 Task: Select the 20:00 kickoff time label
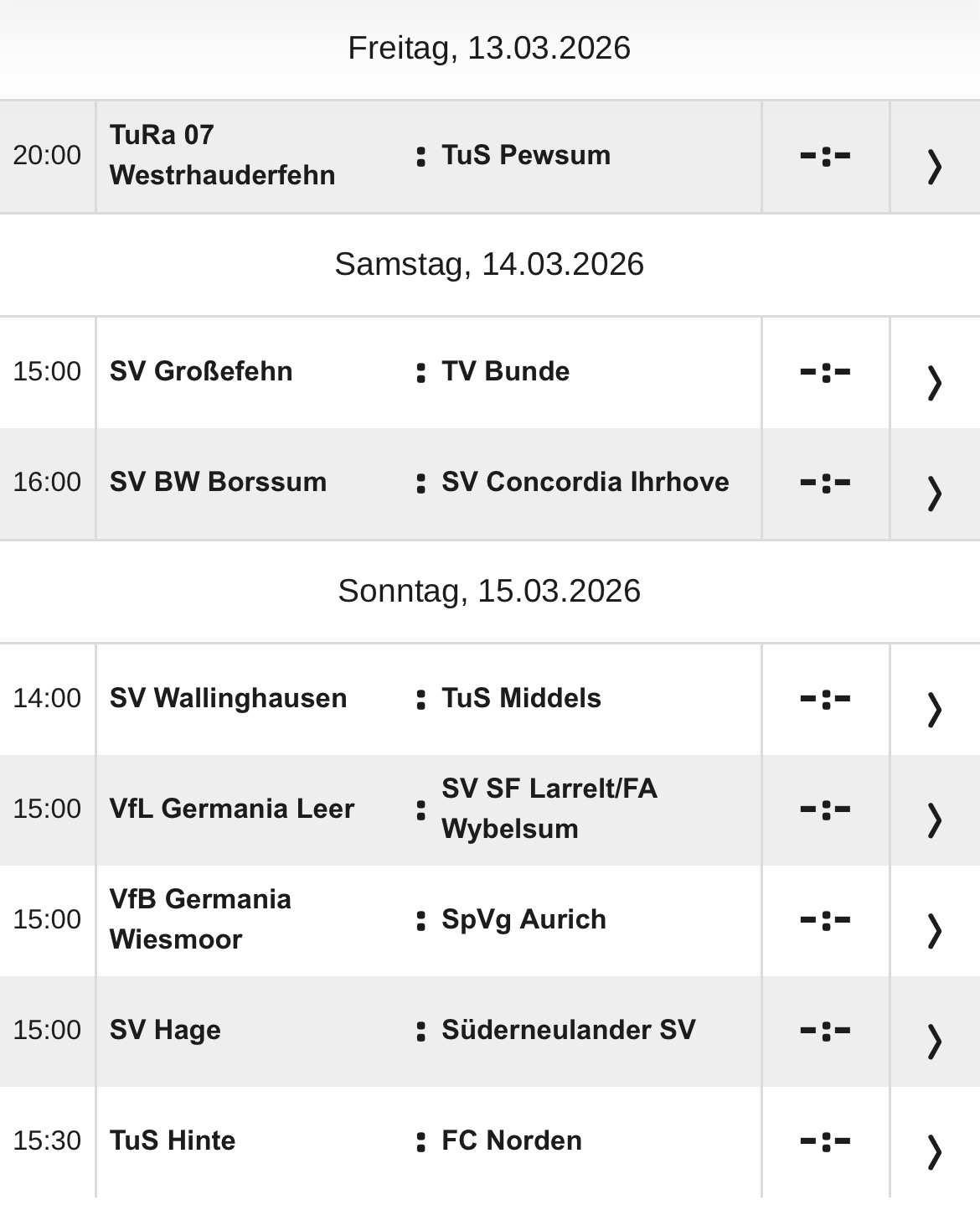(x=48, y=155)
